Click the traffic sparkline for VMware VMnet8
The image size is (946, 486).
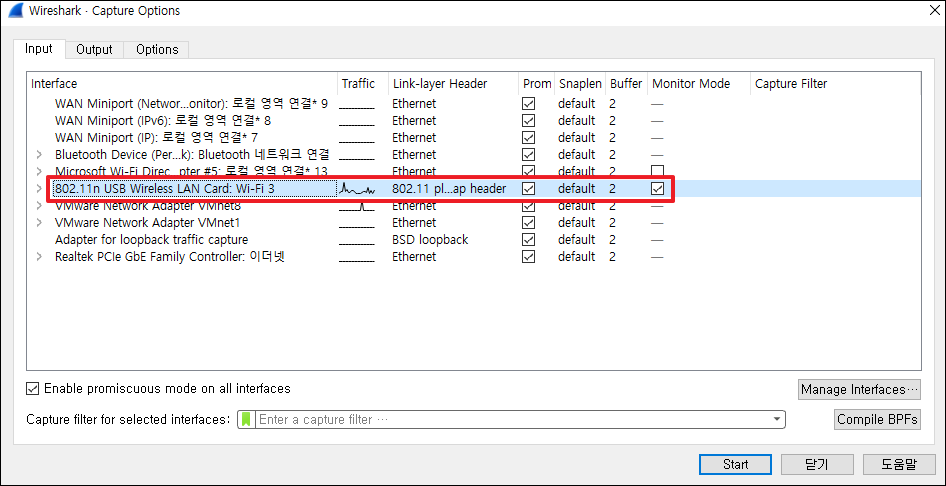(357, 206)
